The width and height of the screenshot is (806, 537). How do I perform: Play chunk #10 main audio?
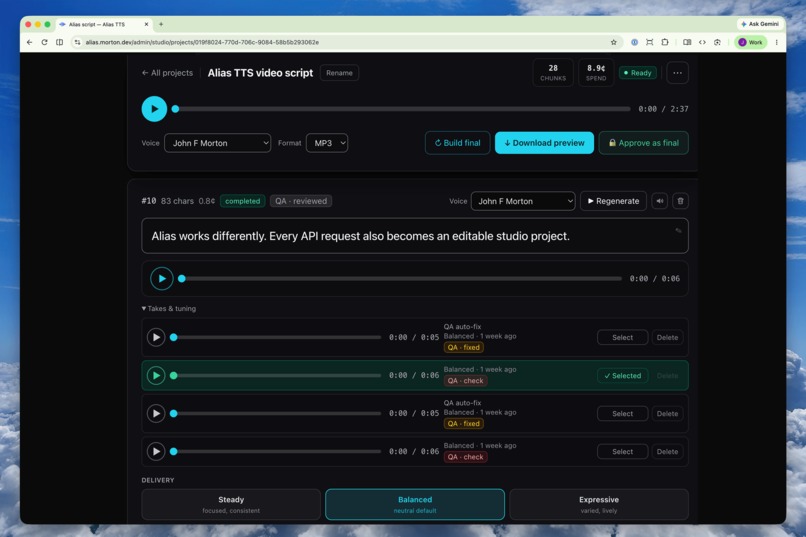tap(161, 279)
